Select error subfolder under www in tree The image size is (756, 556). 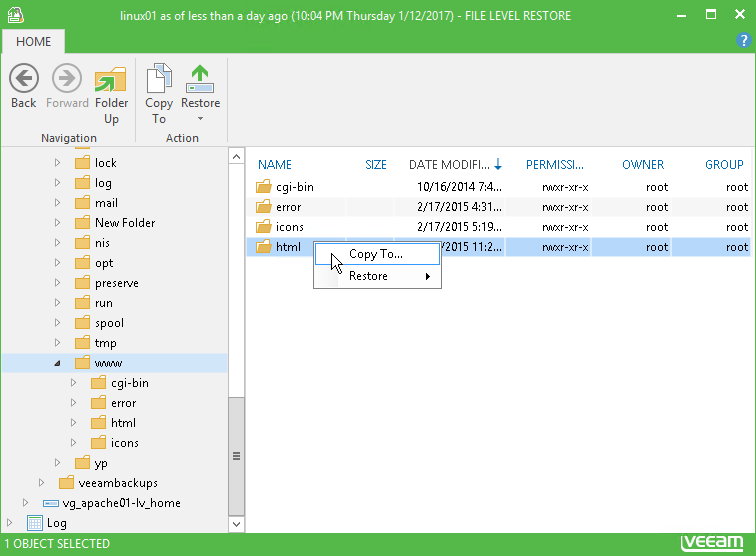tap(123, 403)
